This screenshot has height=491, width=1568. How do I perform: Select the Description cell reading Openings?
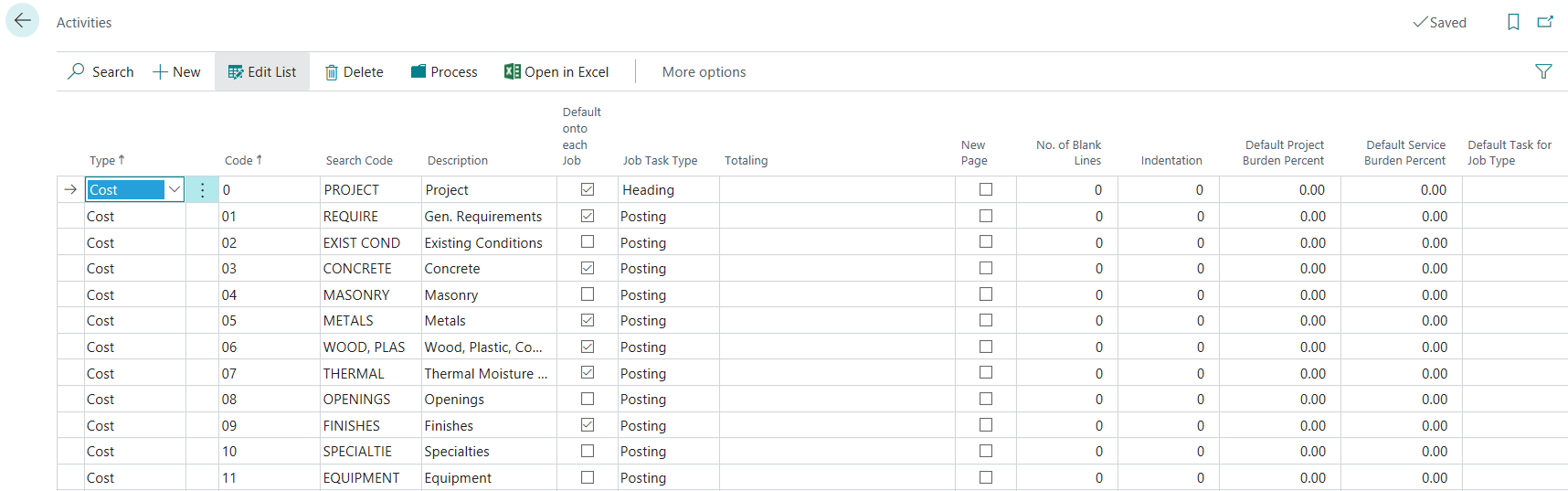tap(454, 400)
